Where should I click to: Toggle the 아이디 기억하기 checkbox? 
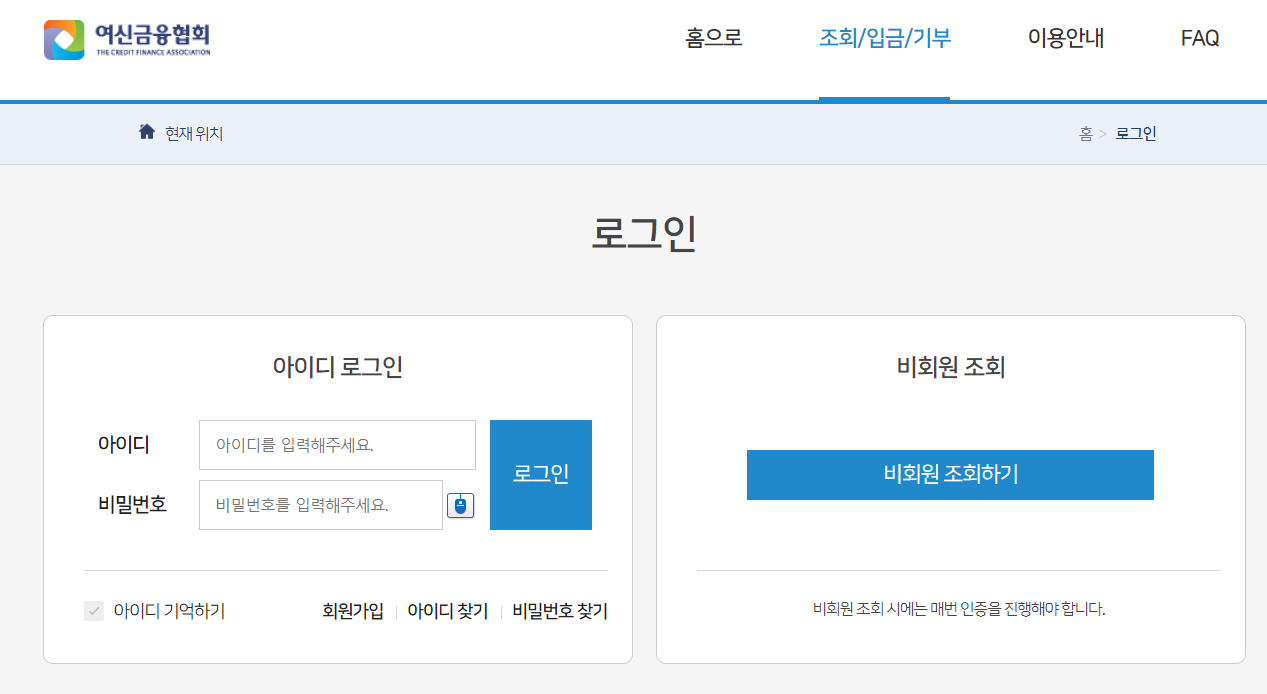pos(94,611)
